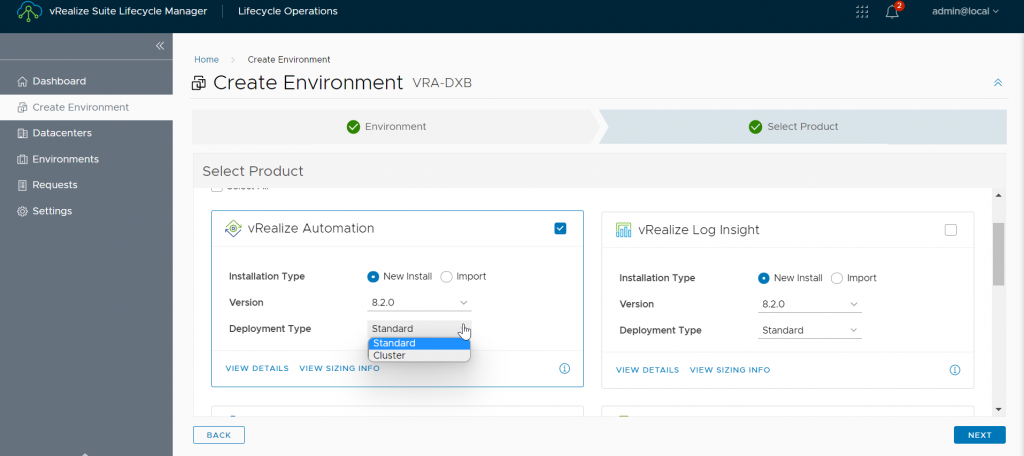Click the Environments sidebar icon

[x=22, y=159]
